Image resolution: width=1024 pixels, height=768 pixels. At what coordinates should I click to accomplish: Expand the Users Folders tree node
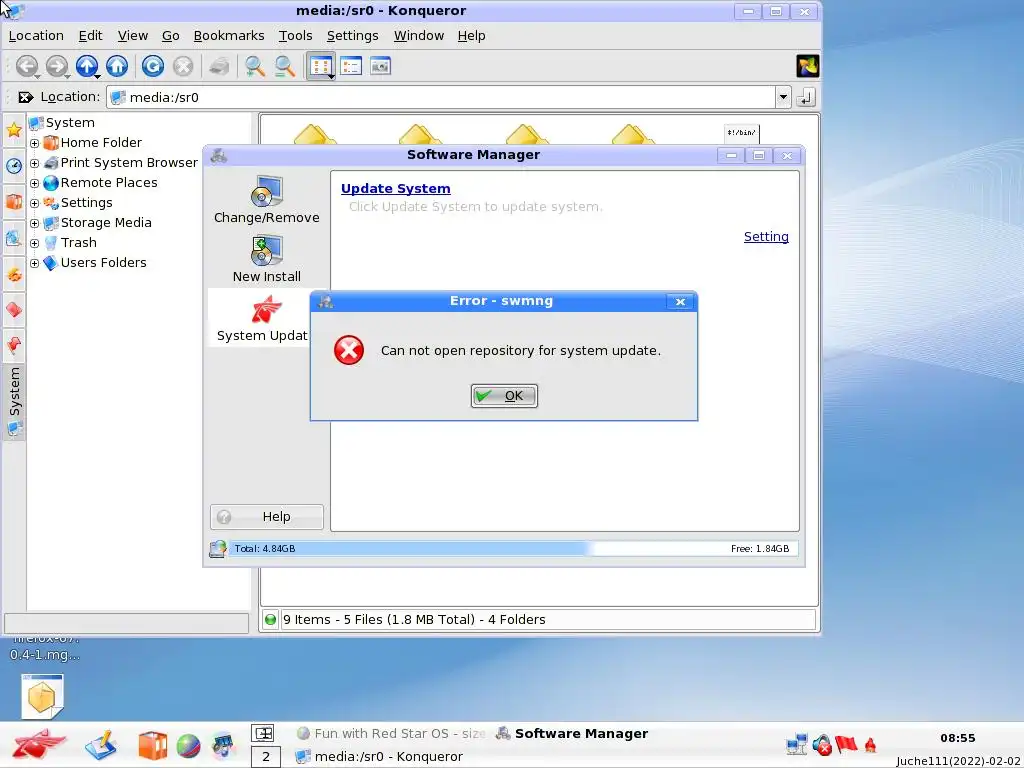coord(35,263)
